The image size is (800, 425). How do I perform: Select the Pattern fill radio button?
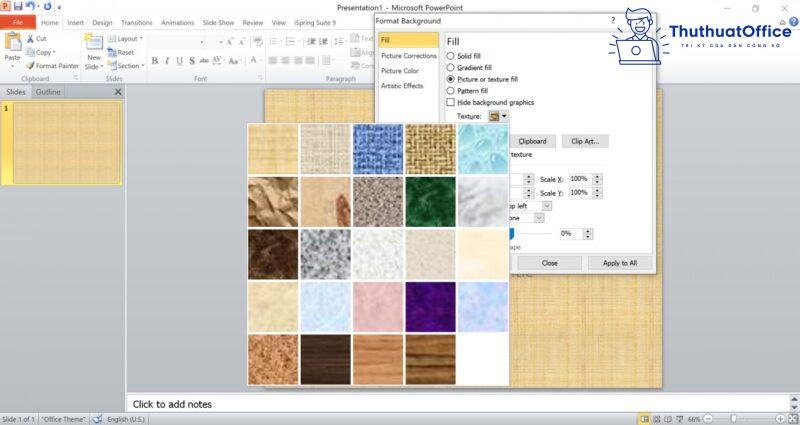pyautogui.click(x=450, y=90)
